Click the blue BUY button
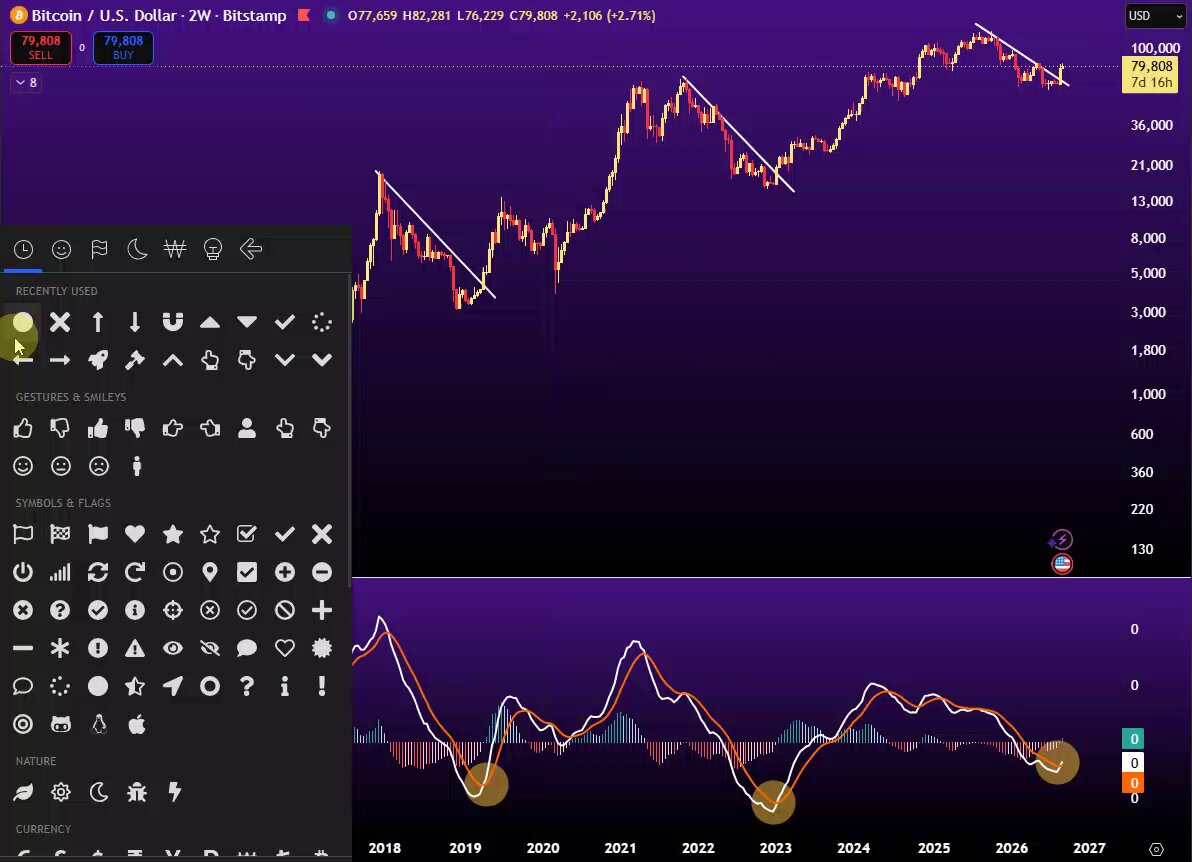Viewport: 1192px width, 862px height. [x=123, y=47]
